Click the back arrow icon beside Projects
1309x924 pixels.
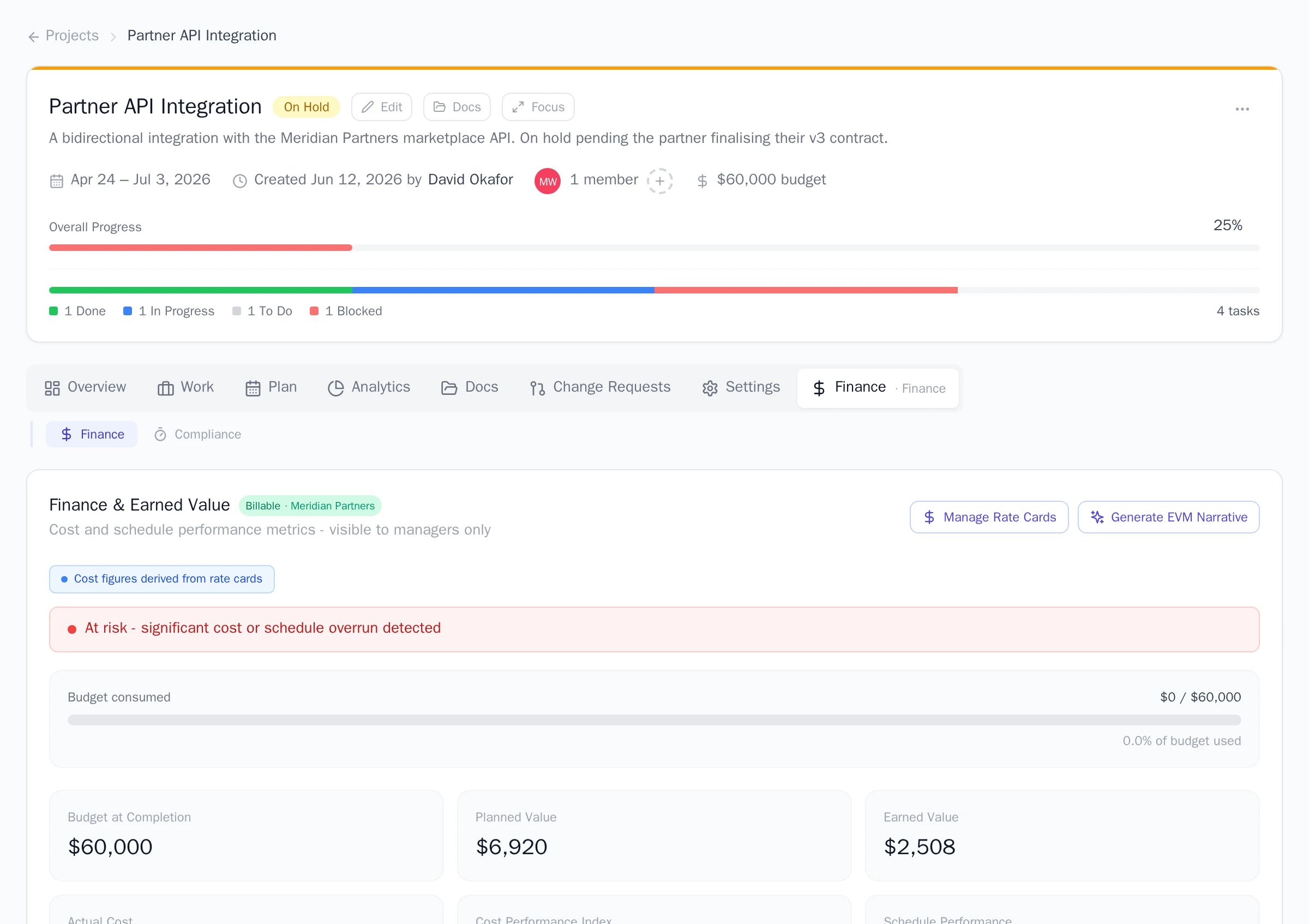34,37
